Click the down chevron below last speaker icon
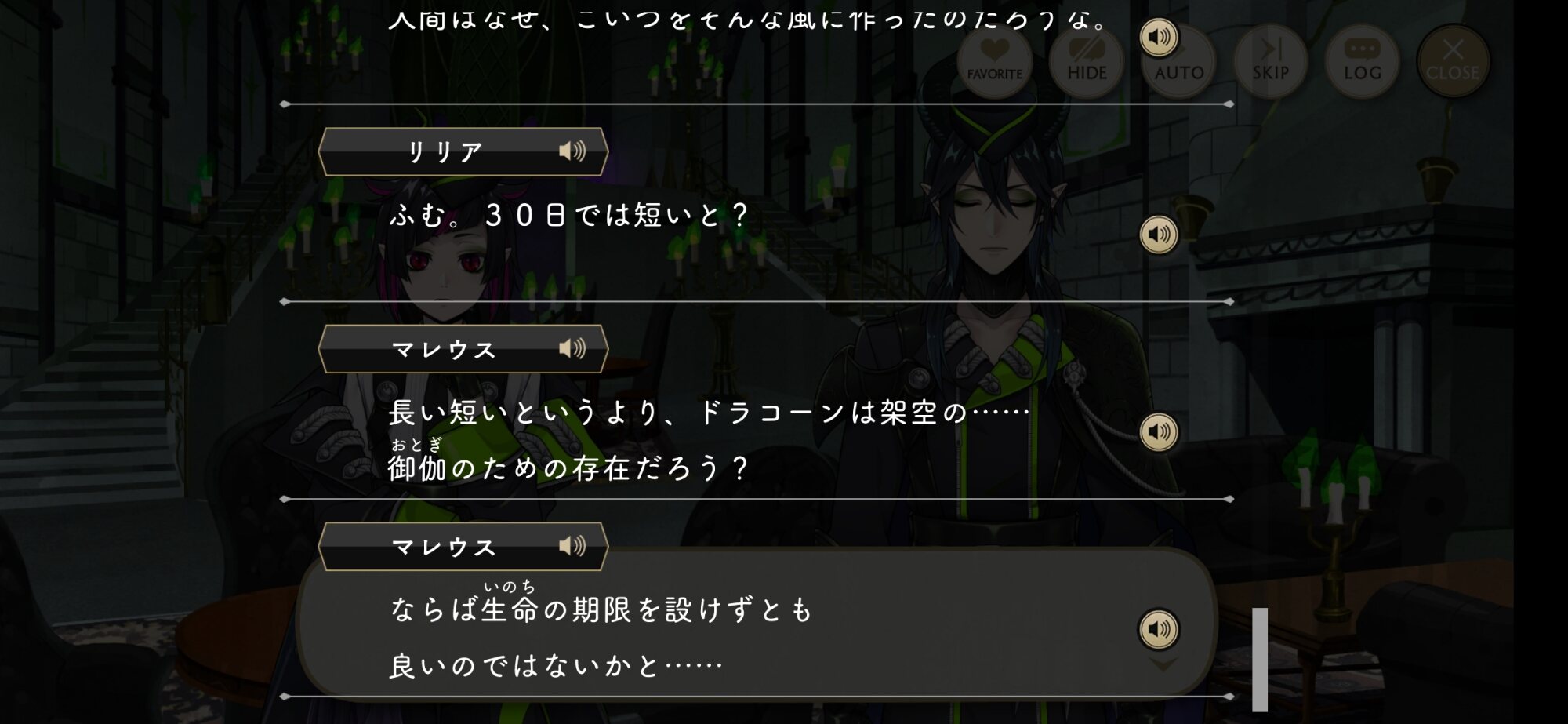Screen dimensions: 1568x724 point(1162,665)
